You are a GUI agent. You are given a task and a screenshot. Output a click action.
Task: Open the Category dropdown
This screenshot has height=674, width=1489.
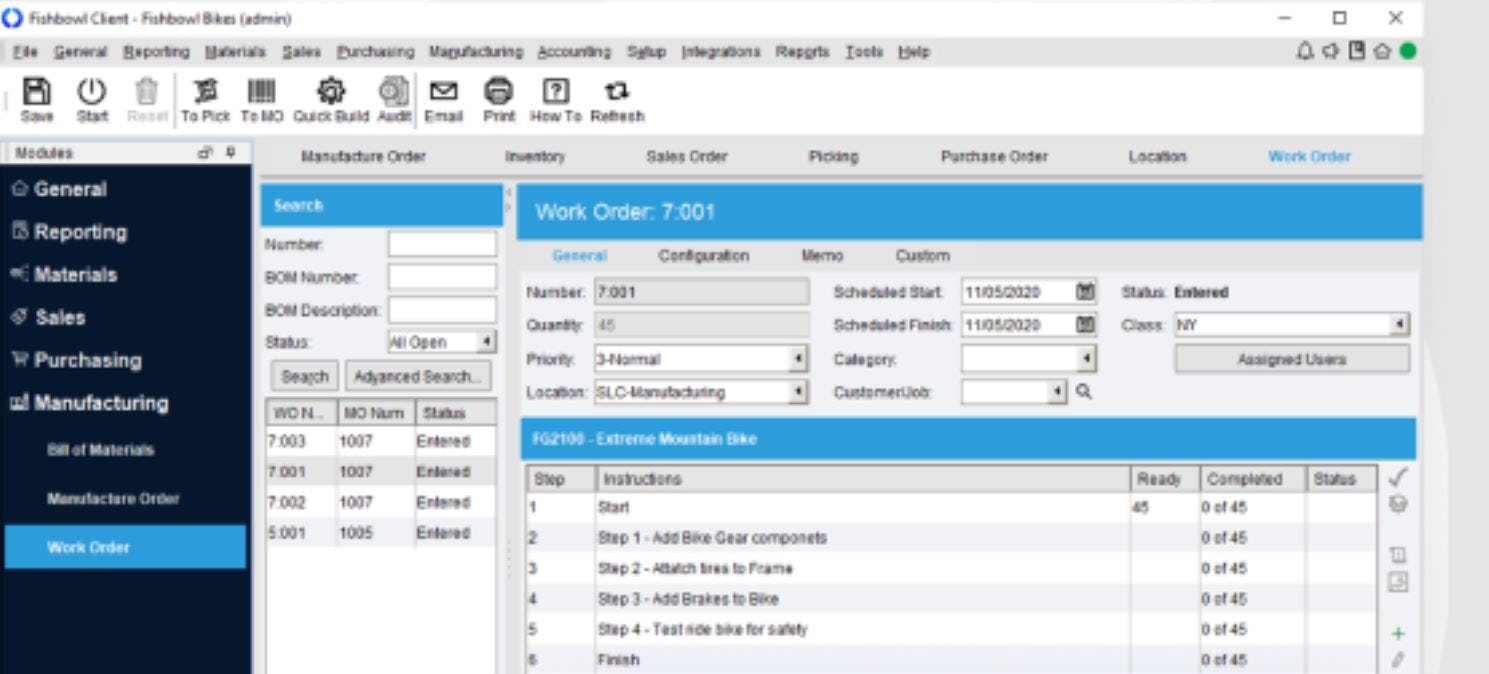coord(1088,359)
